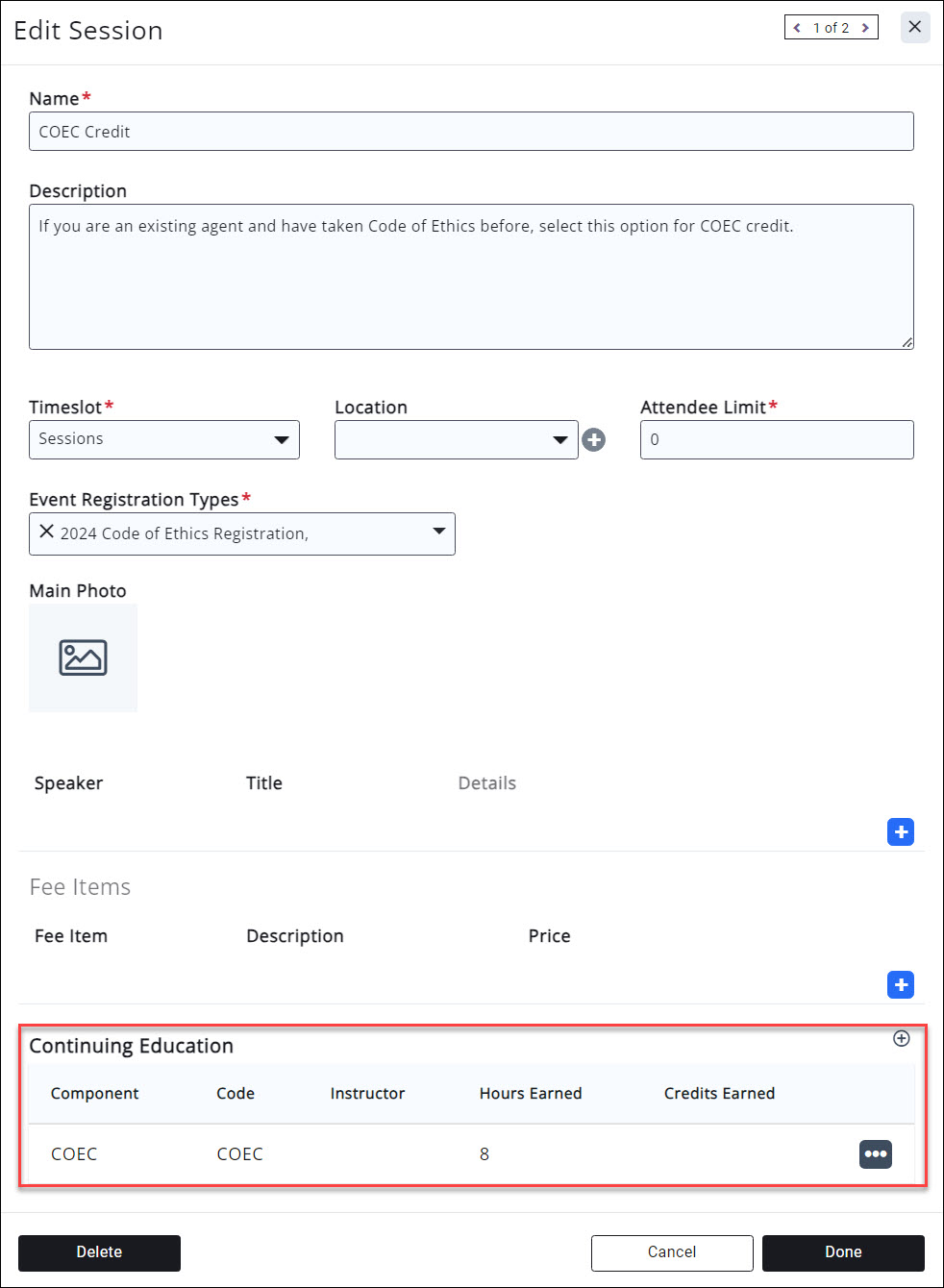
Task: Add a speaker with plus button
Action: point(901,832)
